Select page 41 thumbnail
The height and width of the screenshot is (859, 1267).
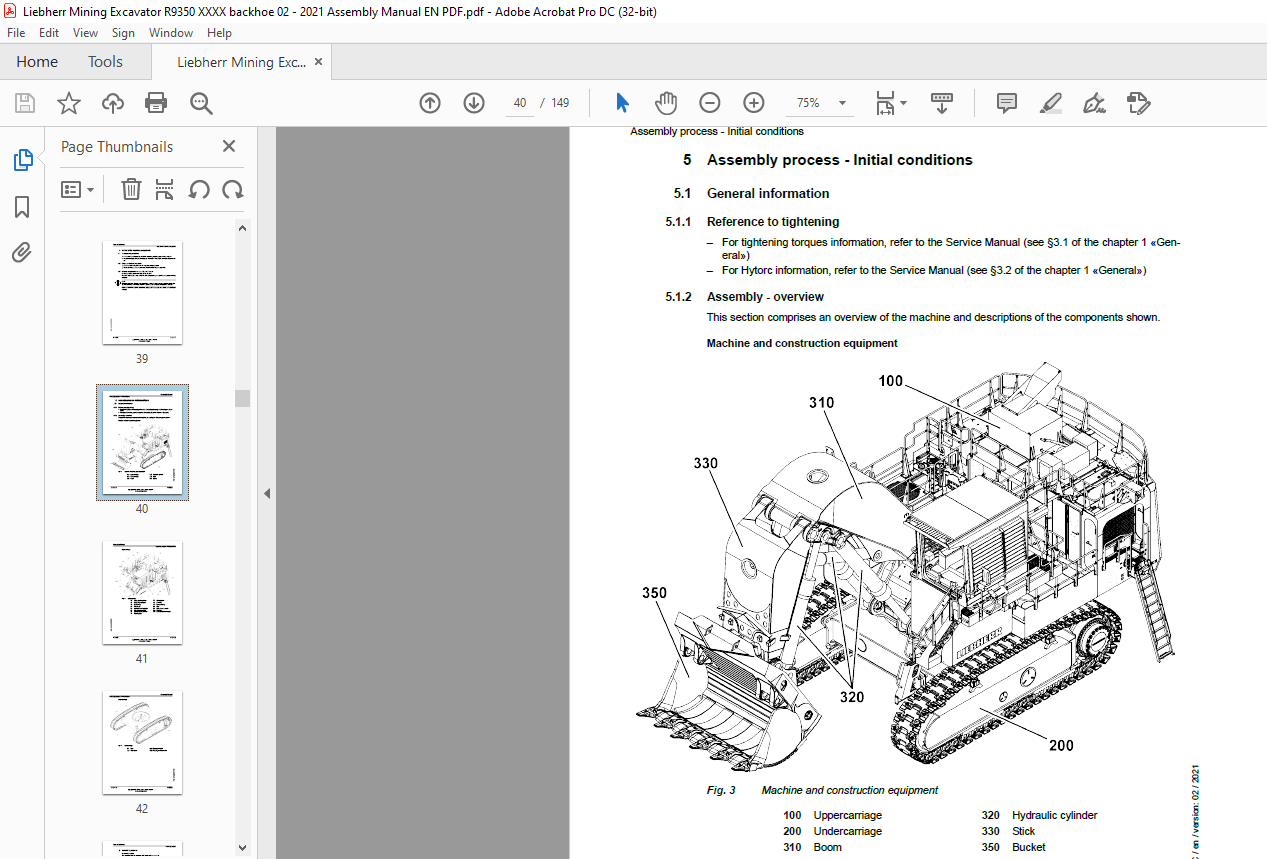(x=142, y=593)
